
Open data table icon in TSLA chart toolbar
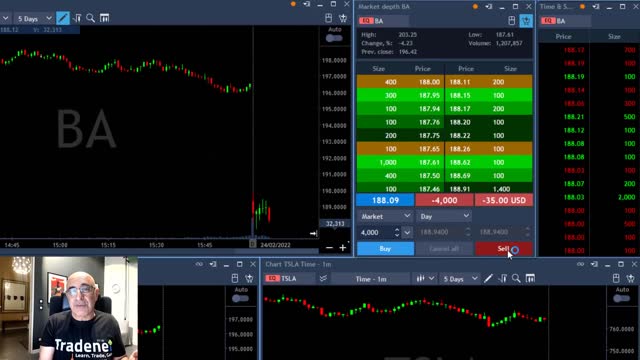pyautogui.click(x=530, y=278)
